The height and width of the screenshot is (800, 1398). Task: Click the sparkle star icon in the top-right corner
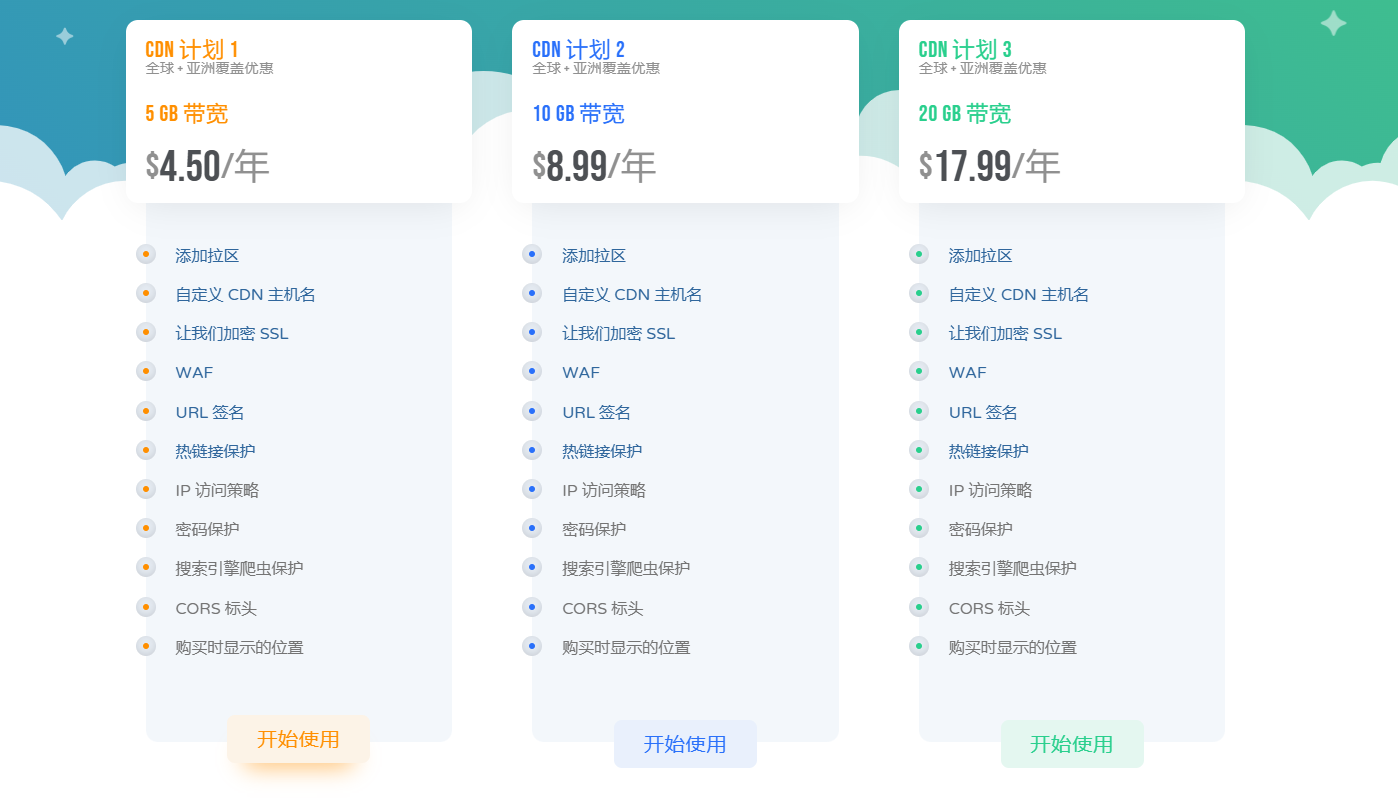click(x=1332, y=23)
